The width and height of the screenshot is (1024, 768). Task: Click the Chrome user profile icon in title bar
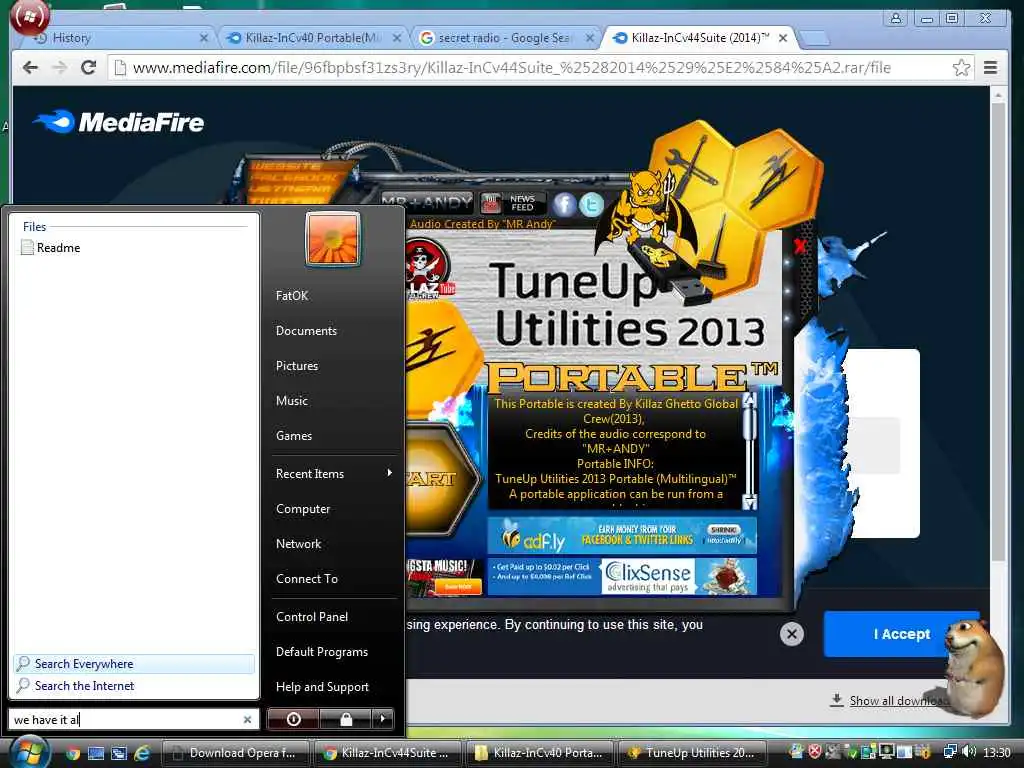click(x=896, y=18)
